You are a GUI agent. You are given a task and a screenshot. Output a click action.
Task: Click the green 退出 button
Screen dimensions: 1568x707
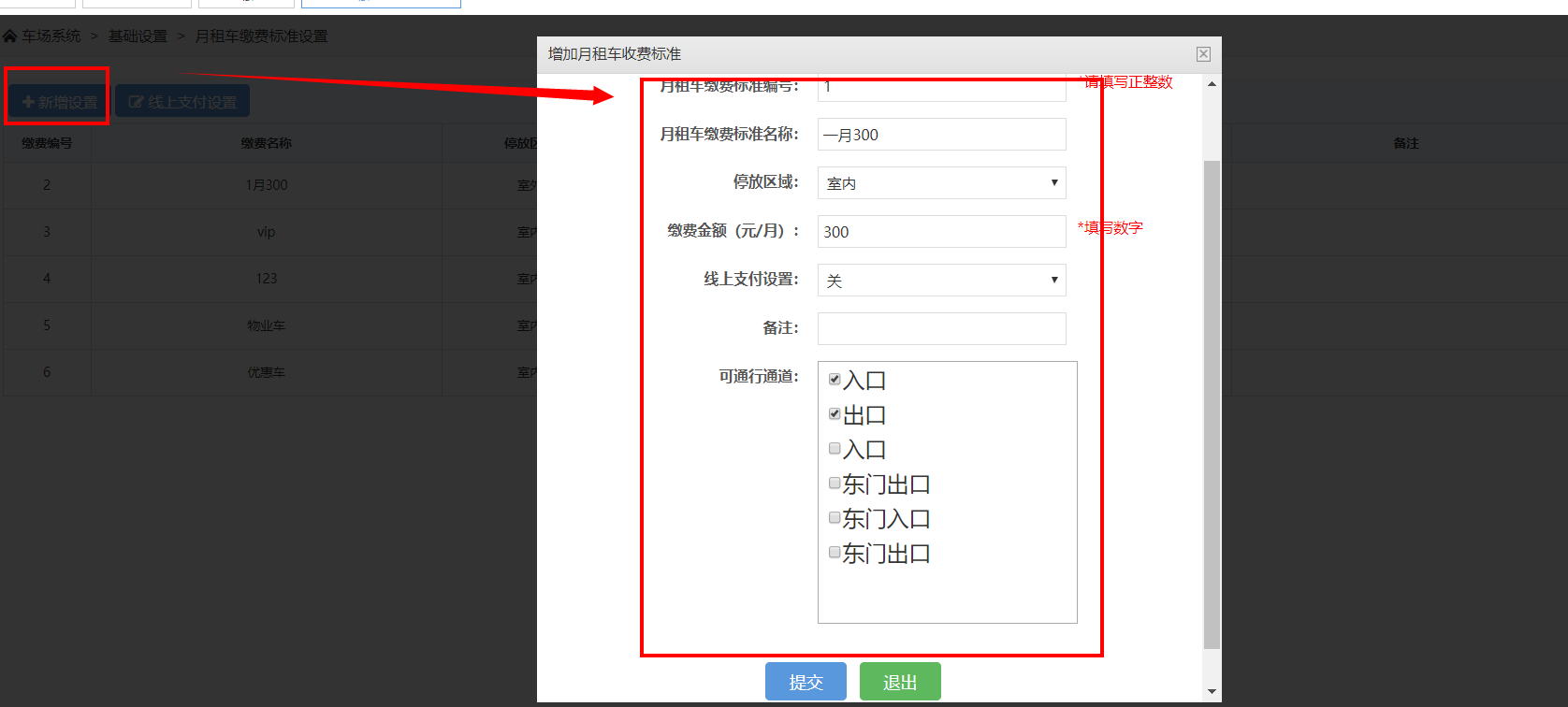point(900,682)
